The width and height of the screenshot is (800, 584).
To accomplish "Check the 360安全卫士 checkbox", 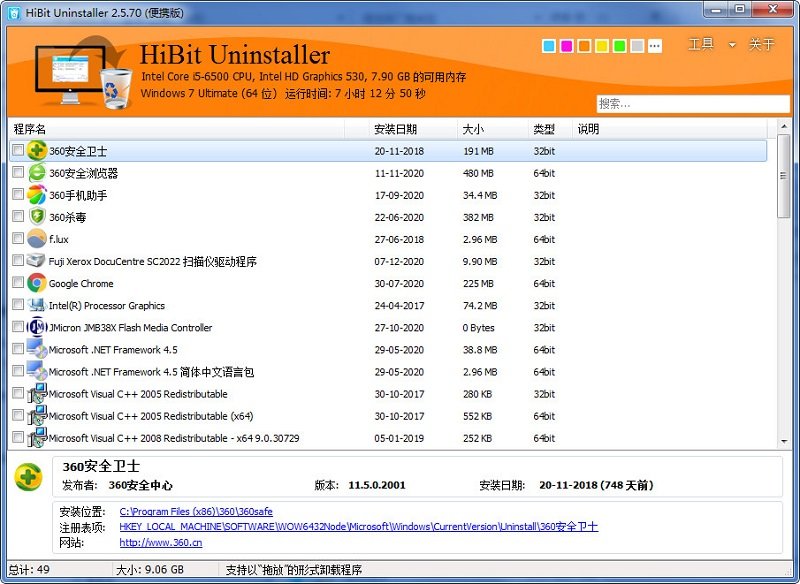I will point(18,150).
